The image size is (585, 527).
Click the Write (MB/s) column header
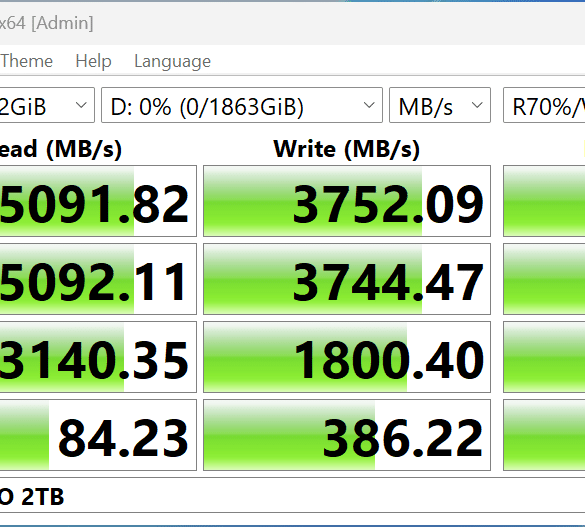347,149
